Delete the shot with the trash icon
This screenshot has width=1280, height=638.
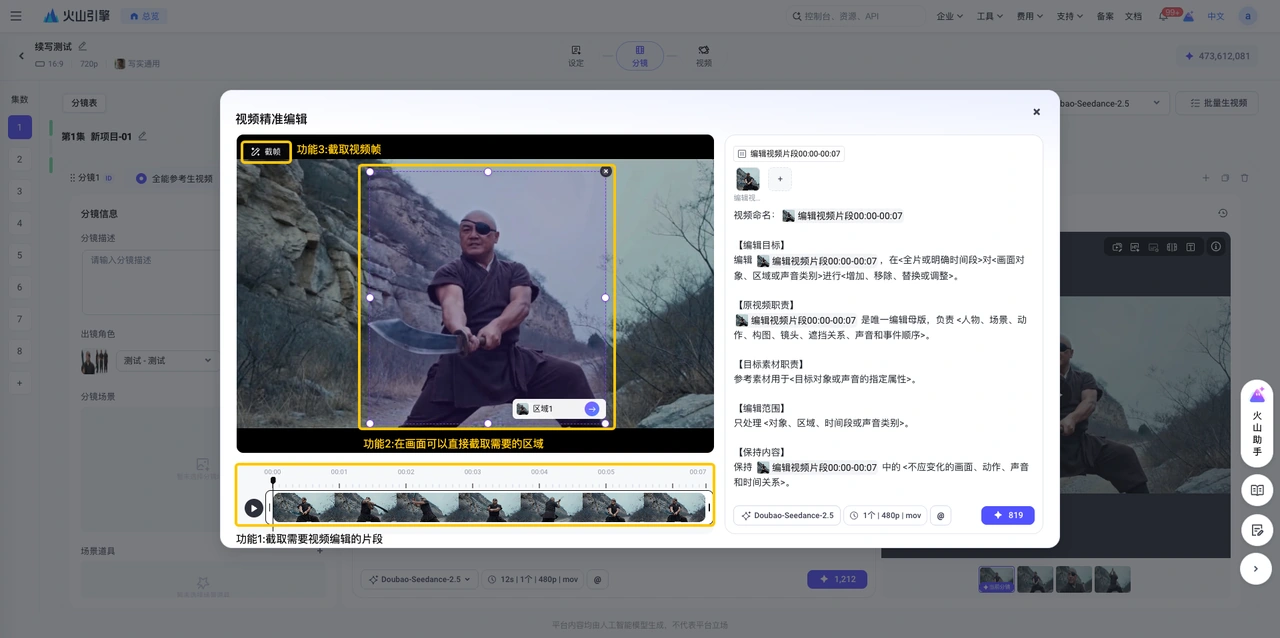click(x=1245, y=178)
